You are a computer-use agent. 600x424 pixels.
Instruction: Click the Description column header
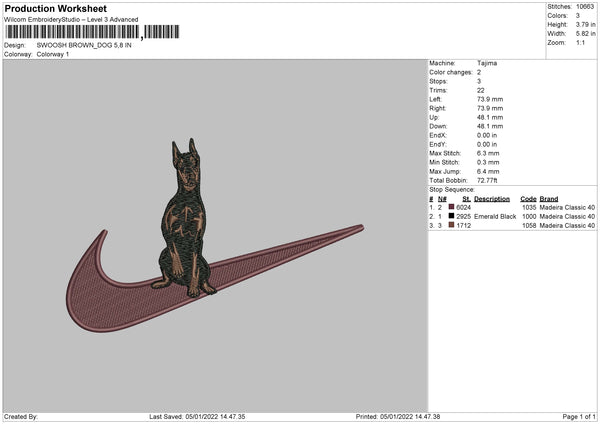click(492, 199)
